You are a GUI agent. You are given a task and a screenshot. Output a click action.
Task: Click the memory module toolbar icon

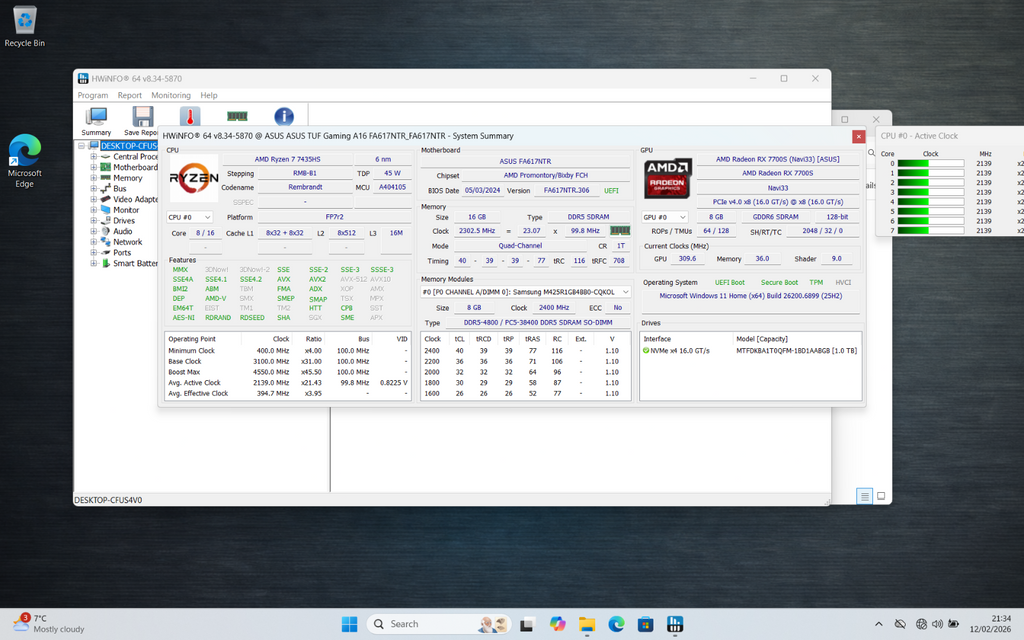237,117
